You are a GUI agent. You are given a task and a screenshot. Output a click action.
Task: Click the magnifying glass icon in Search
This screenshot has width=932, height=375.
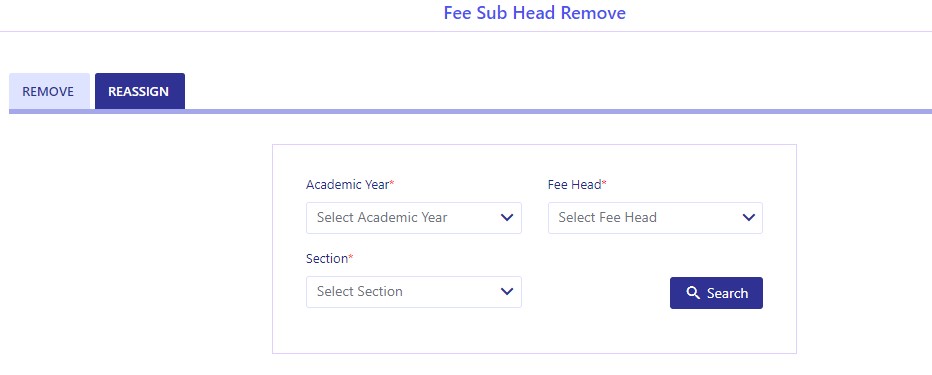coord(692,293)
